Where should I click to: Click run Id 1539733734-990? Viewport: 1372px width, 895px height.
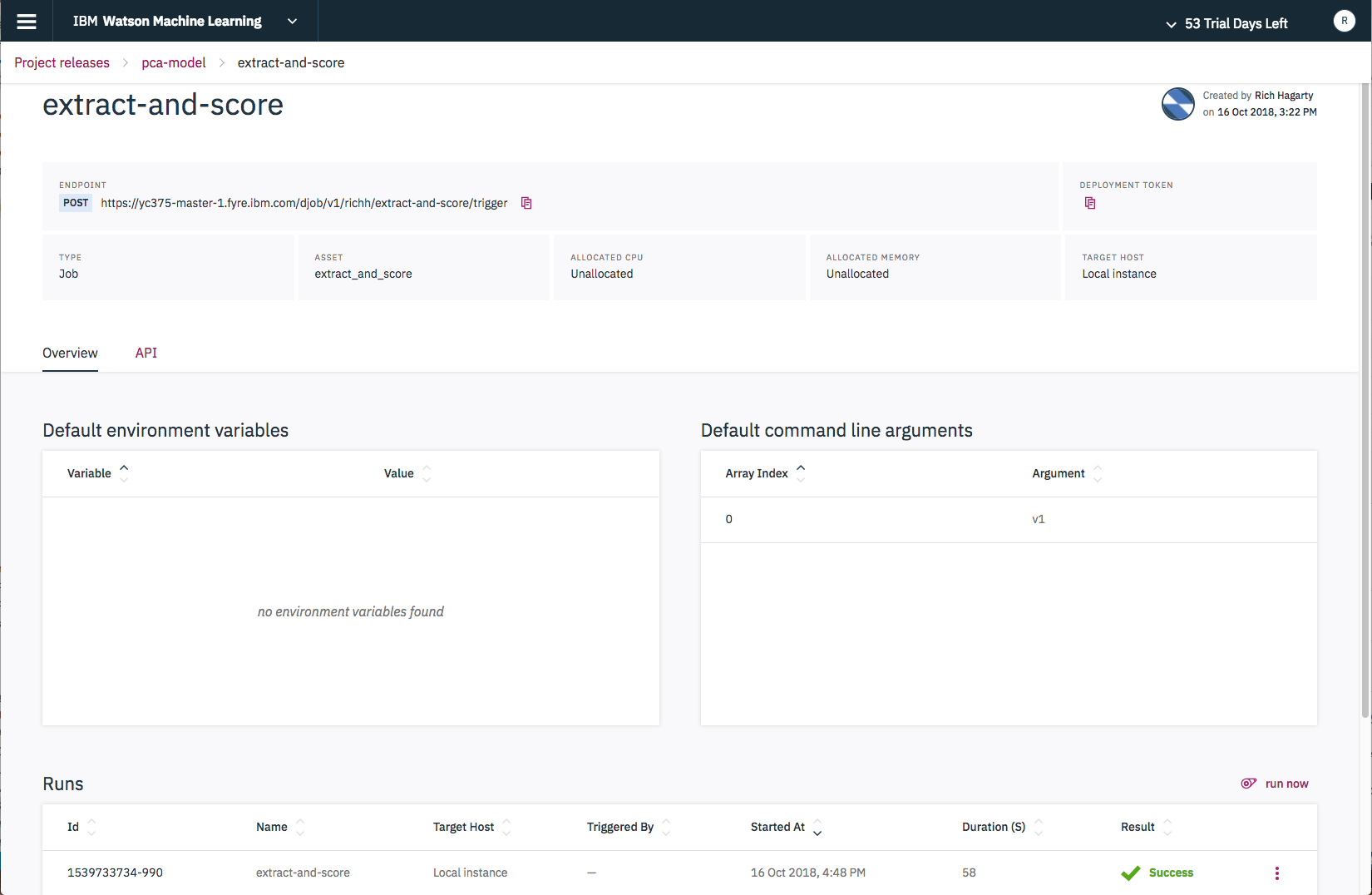point(115,873)
